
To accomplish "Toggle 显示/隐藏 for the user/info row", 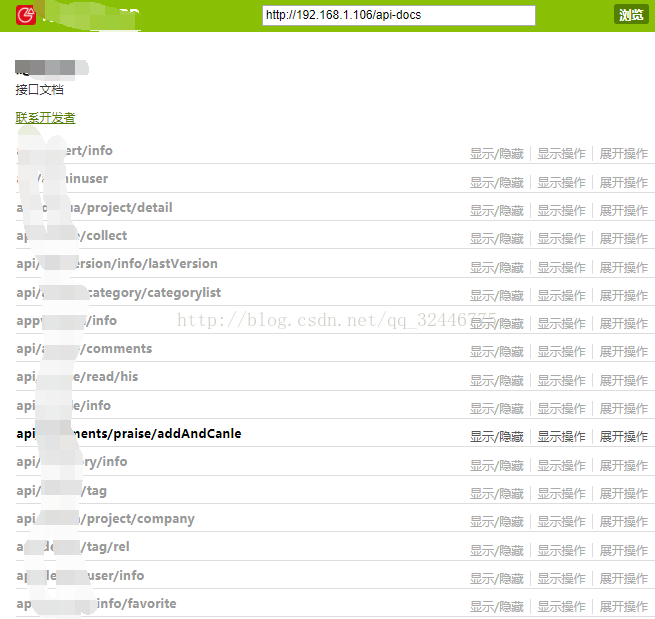I will pyautogui.click(x=497, y=578).
